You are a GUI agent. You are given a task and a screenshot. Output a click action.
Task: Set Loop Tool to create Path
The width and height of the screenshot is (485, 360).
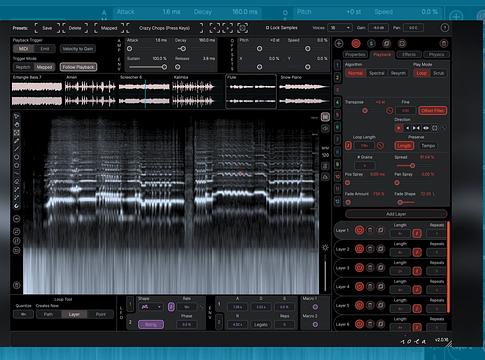[48, 314]
